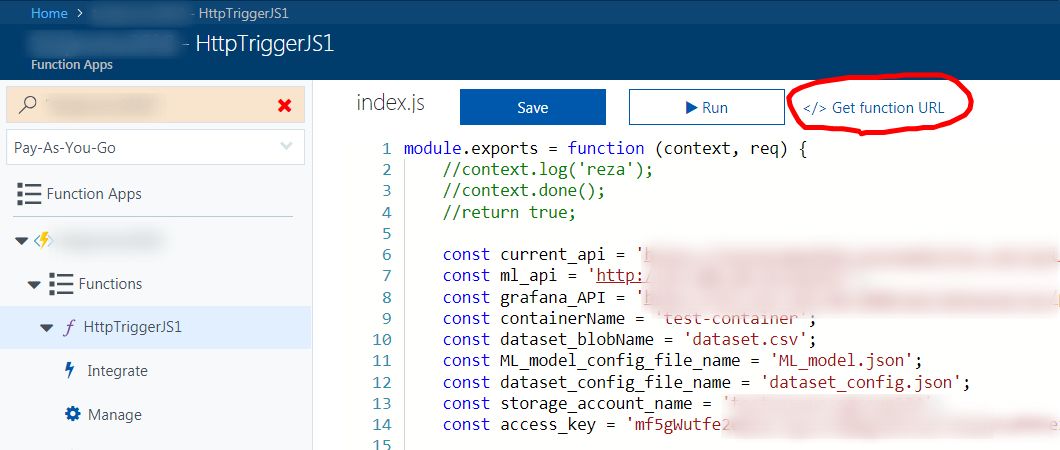Click the //context.done(); comment line
The image size is (1060, 450).
[x=524, y=191]
